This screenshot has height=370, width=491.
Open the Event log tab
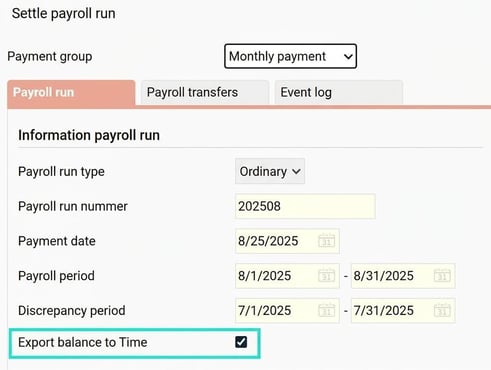pos(339,93)
